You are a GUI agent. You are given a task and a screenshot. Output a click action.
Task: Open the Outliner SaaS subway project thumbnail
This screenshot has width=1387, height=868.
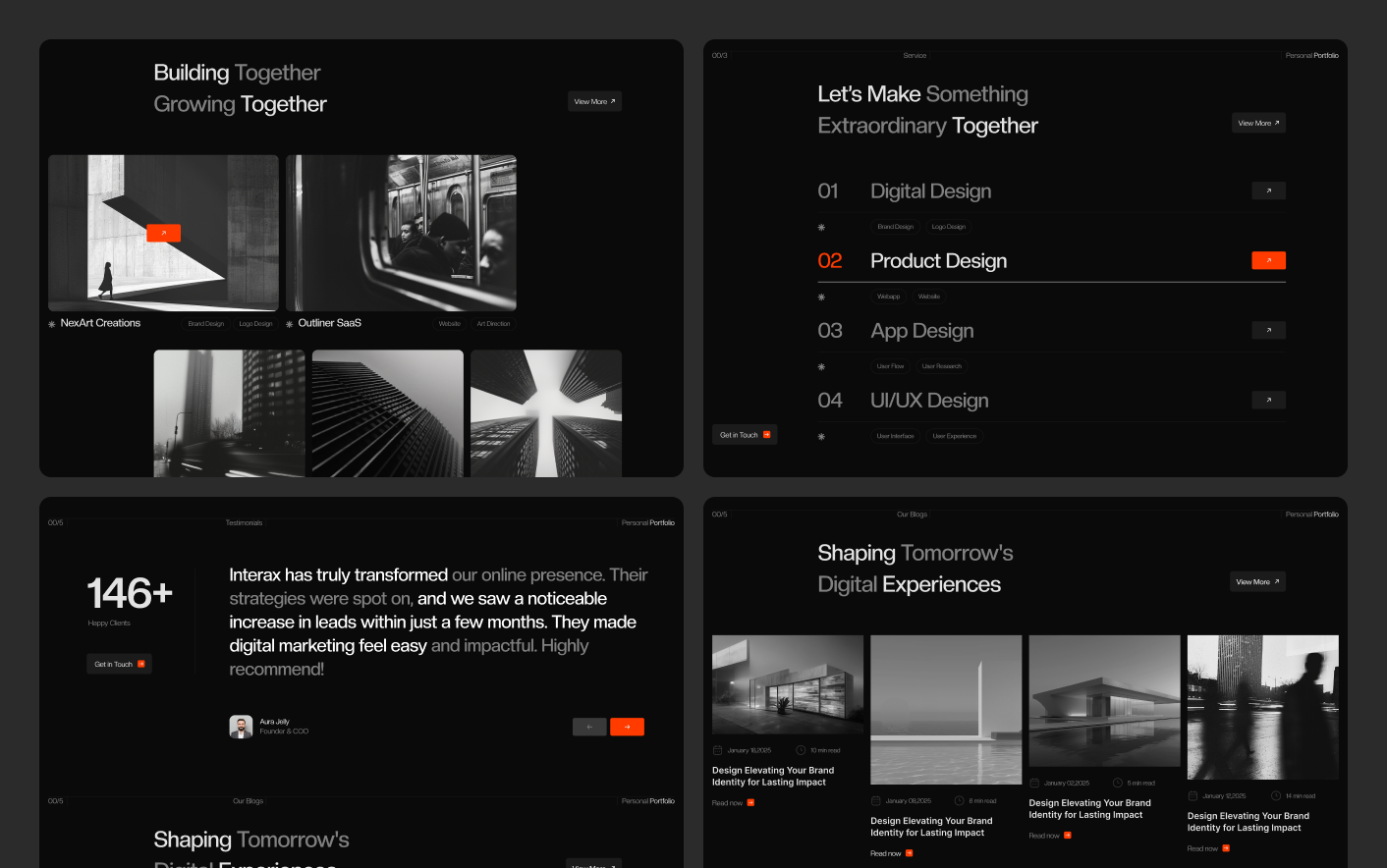click(x=401, y=233)
